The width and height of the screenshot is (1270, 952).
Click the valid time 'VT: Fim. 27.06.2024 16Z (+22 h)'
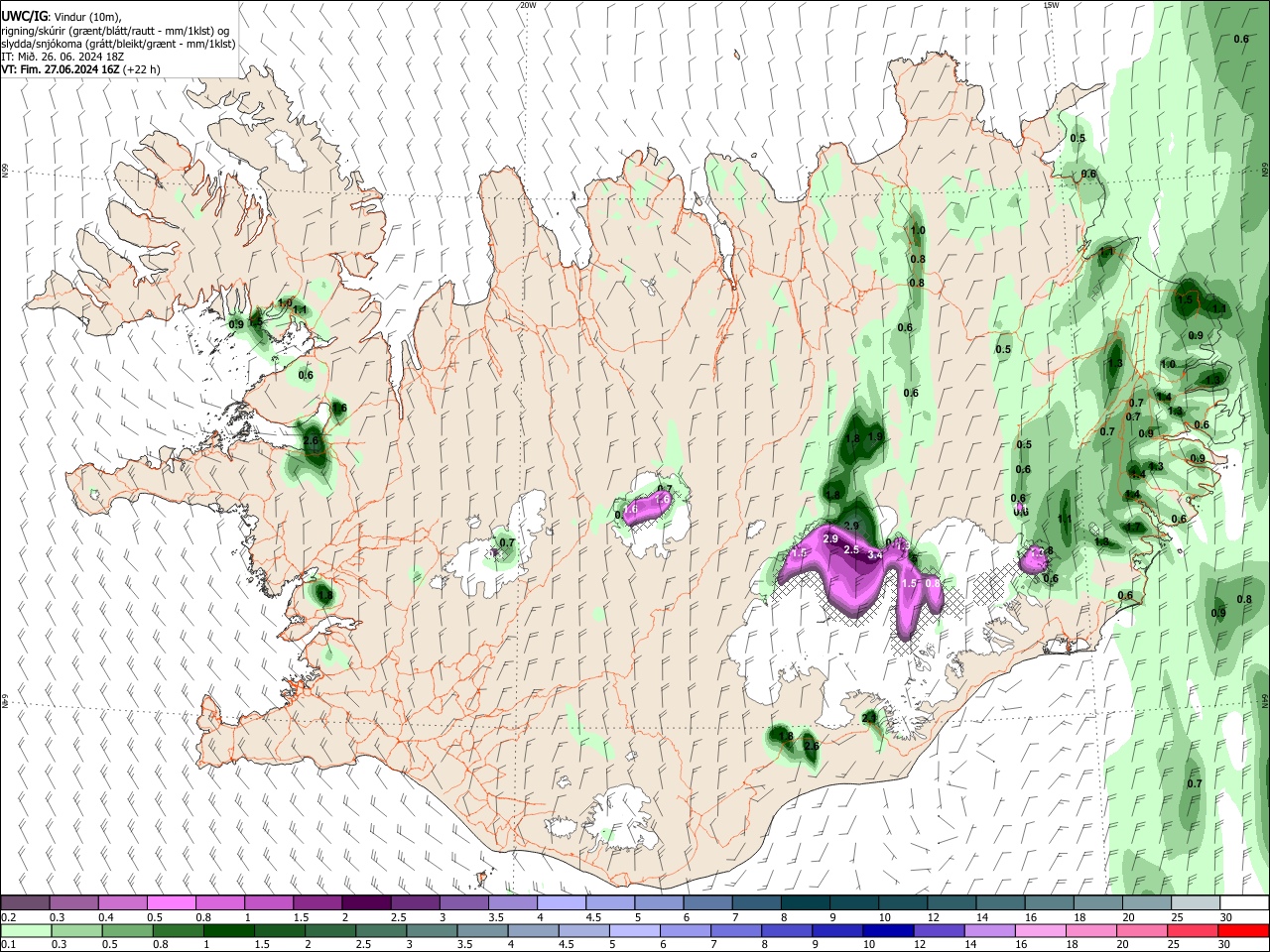(80, 69)
